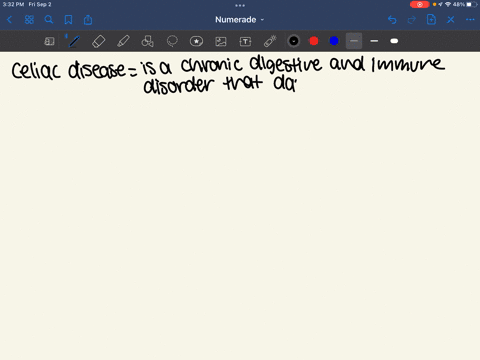
Task: Select the thickest stroke width
Action: click(x=394, y=41)
